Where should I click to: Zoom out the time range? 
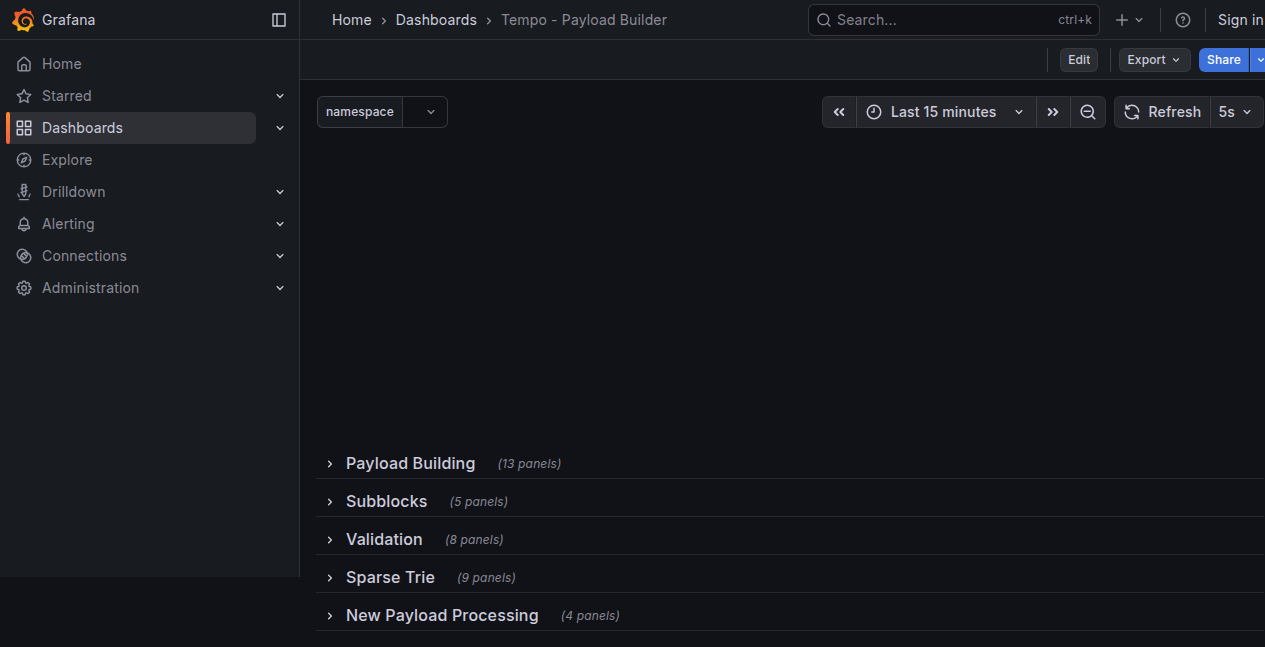[1088, 112]
